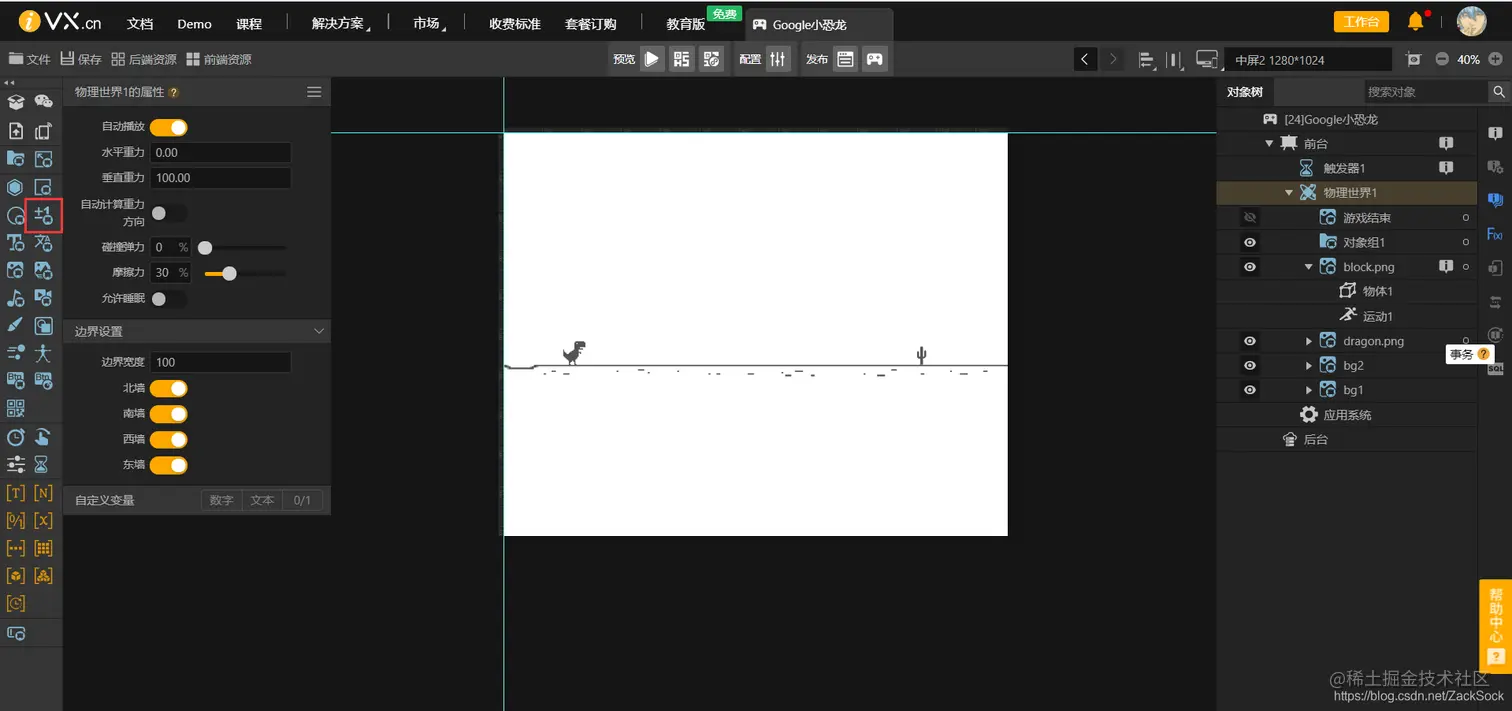Select the music audio component tool
The width and height of the screenshot is (1512, 711).
point(16,298)
